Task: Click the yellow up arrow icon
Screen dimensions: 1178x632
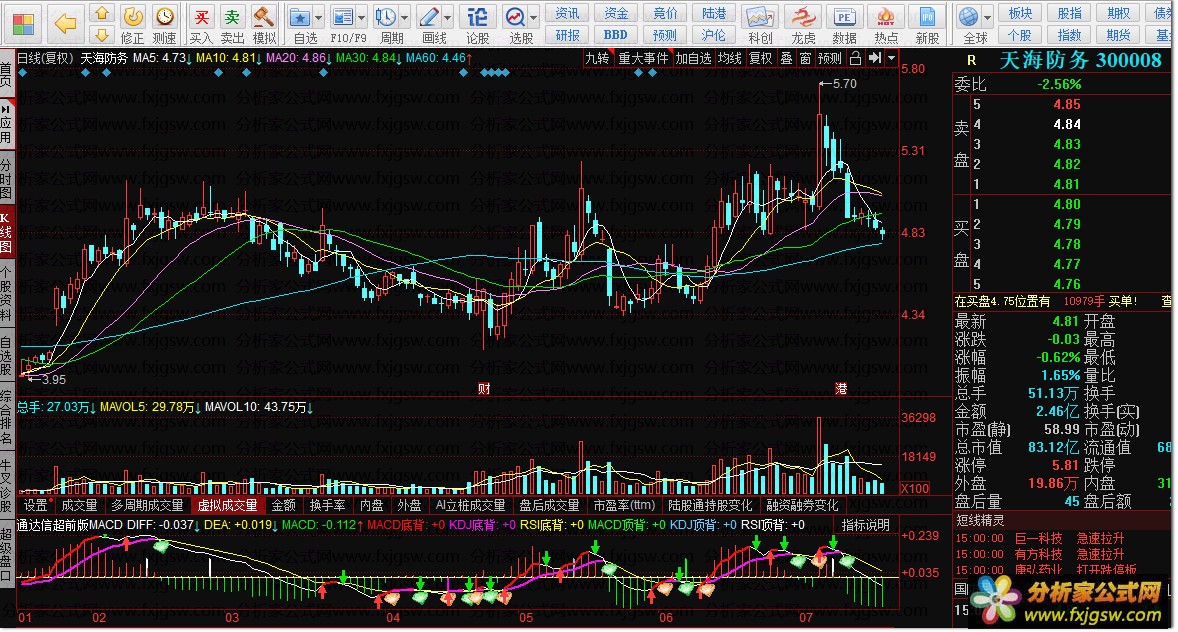Action: 102,14
